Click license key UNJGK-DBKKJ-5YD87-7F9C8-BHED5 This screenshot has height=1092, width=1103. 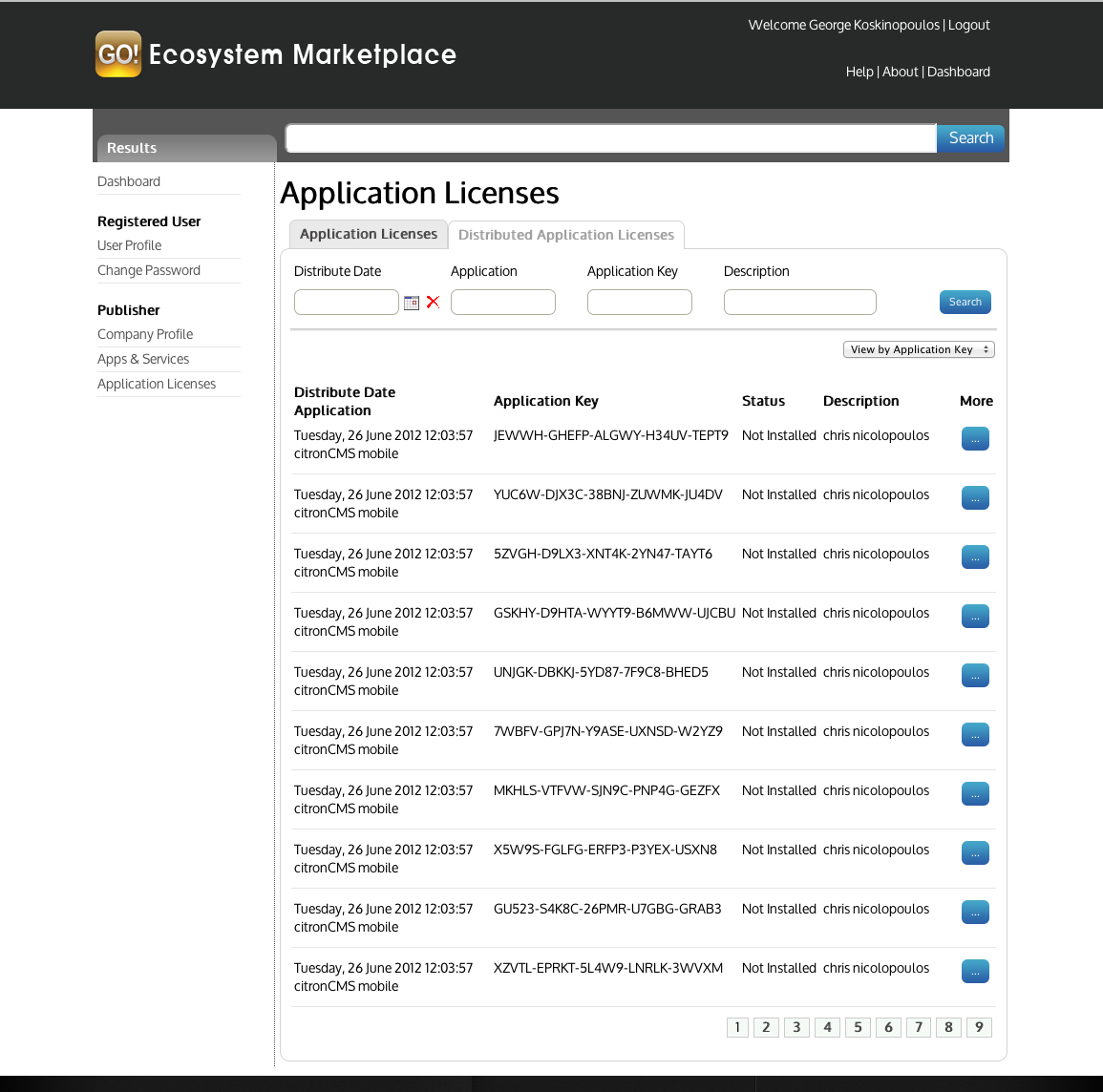coord(601,672)
